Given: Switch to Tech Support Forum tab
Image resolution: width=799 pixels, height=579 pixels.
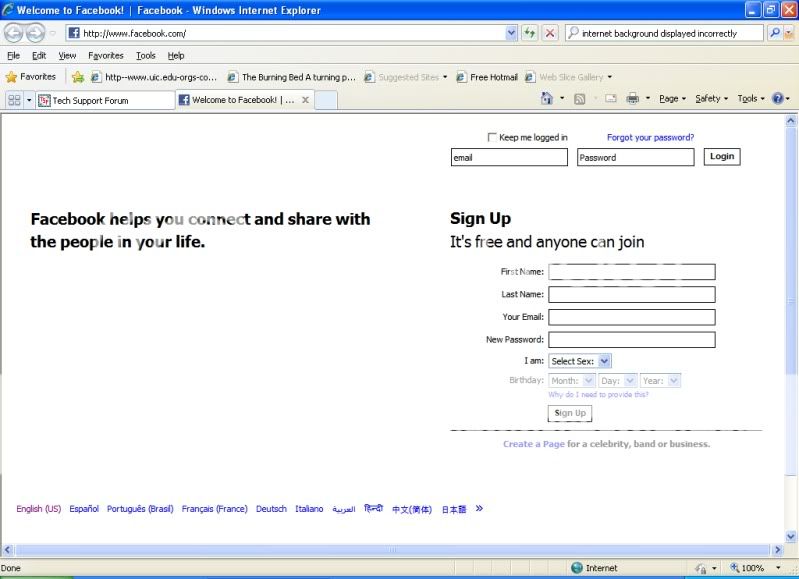Looking at the screenshot, I should tap(105, 100).
